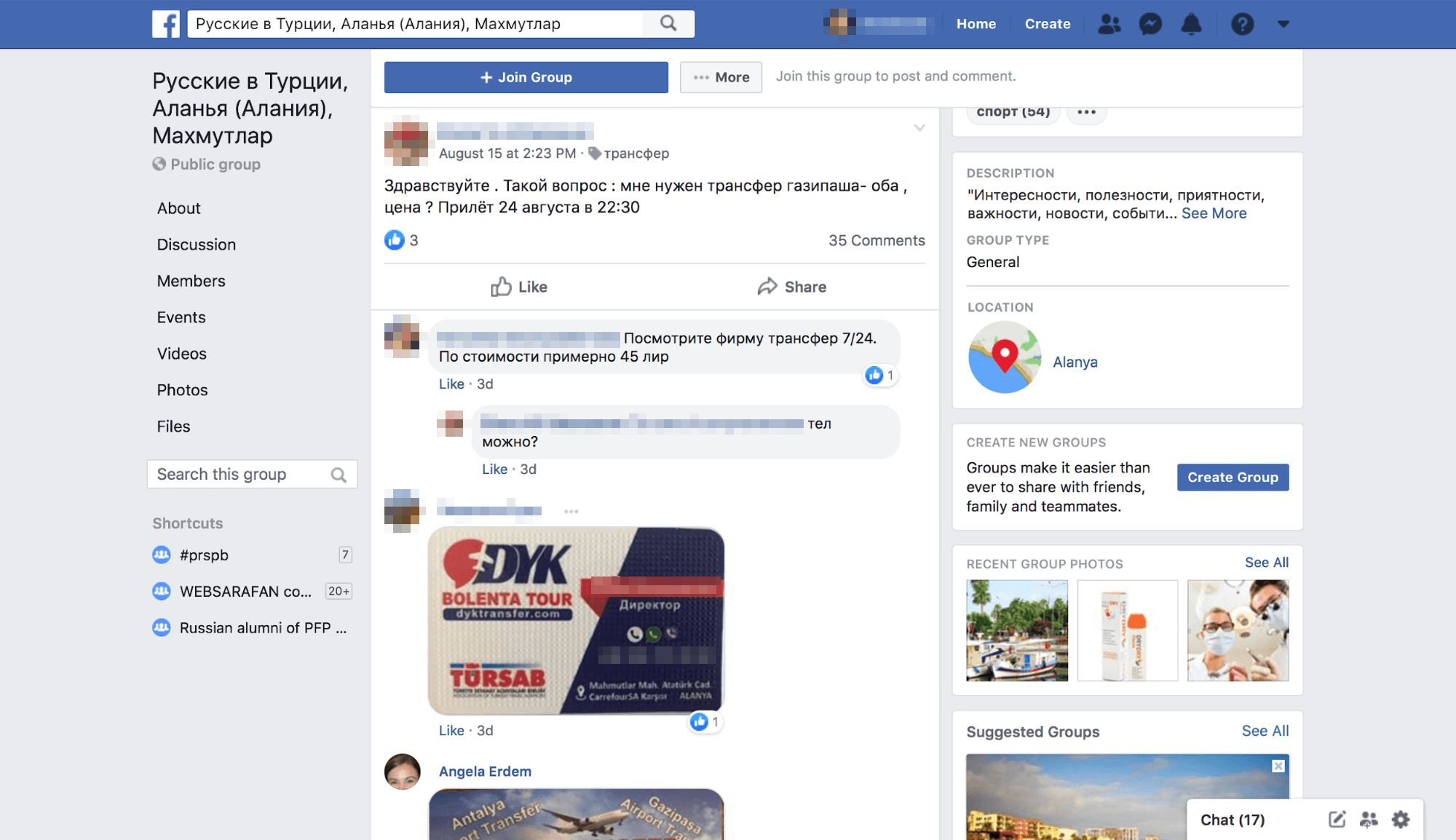Screen dimensions: 1456x840
Task: Open the Help question mark icon
Action: pyautogui.click(x=1242, y=24)
